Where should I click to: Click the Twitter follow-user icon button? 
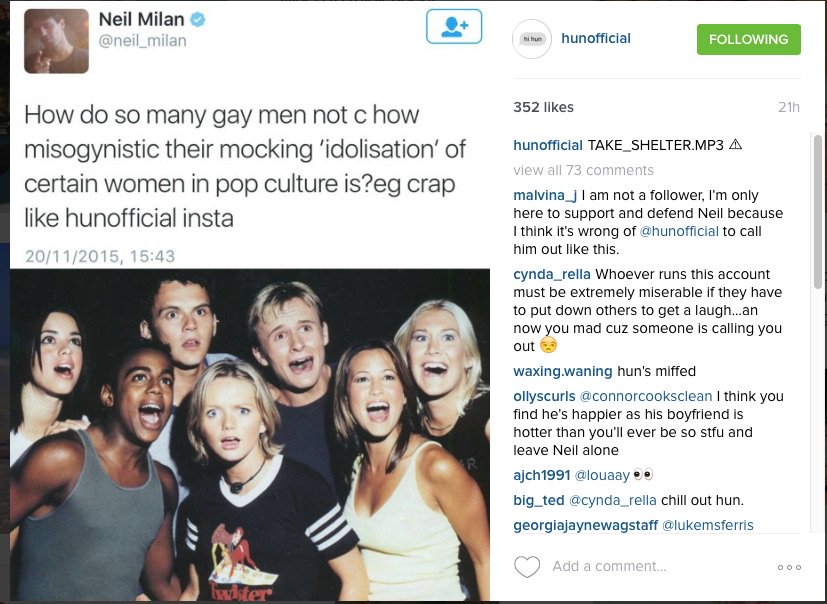454,27
